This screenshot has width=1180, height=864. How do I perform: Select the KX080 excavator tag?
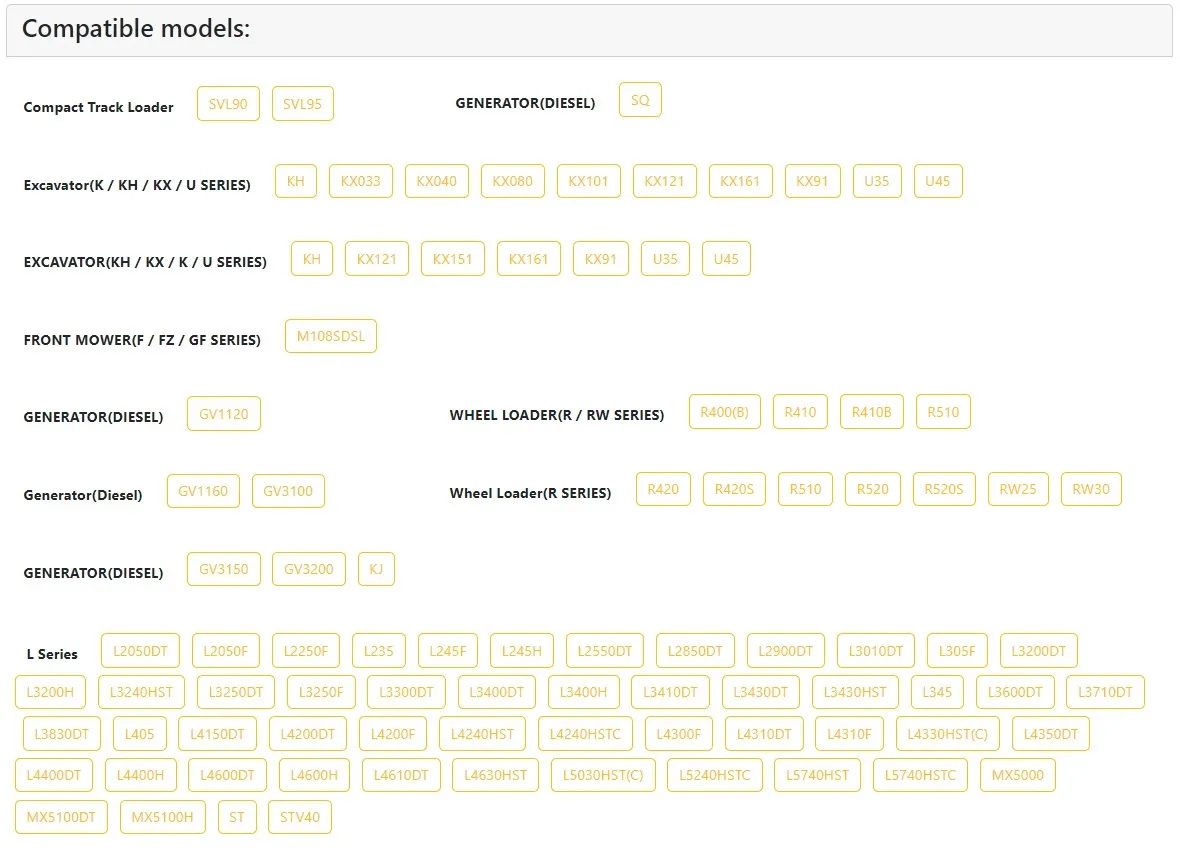(x=512, y=181)
